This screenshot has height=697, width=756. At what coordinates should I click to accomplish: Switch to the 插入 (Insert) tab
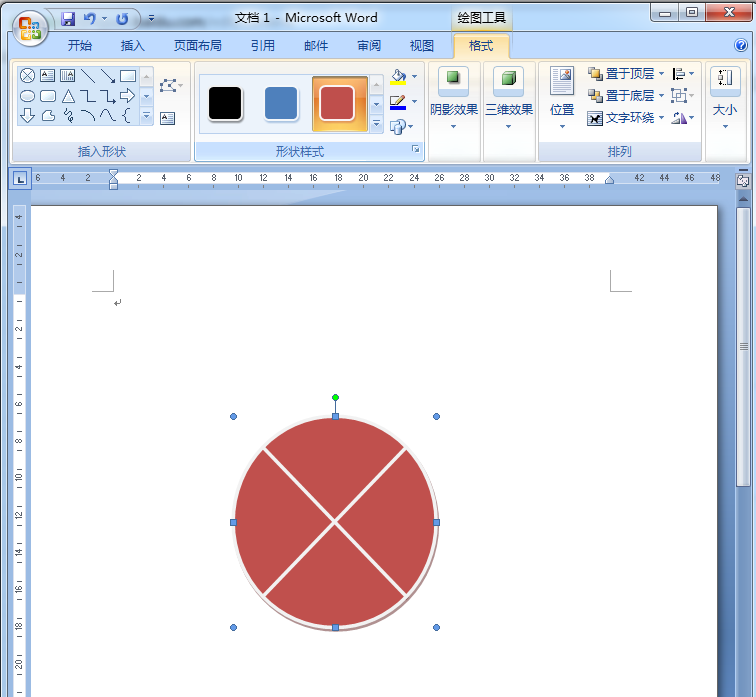(132, 45)
